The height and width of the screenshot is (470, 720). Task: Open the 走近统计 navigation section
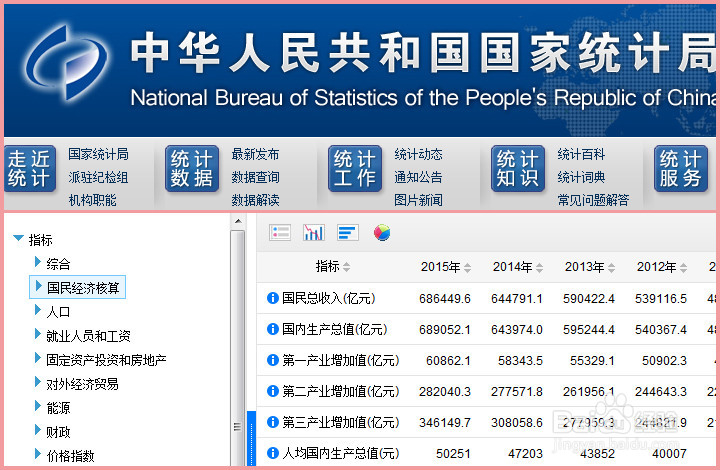tap(29, 168)
